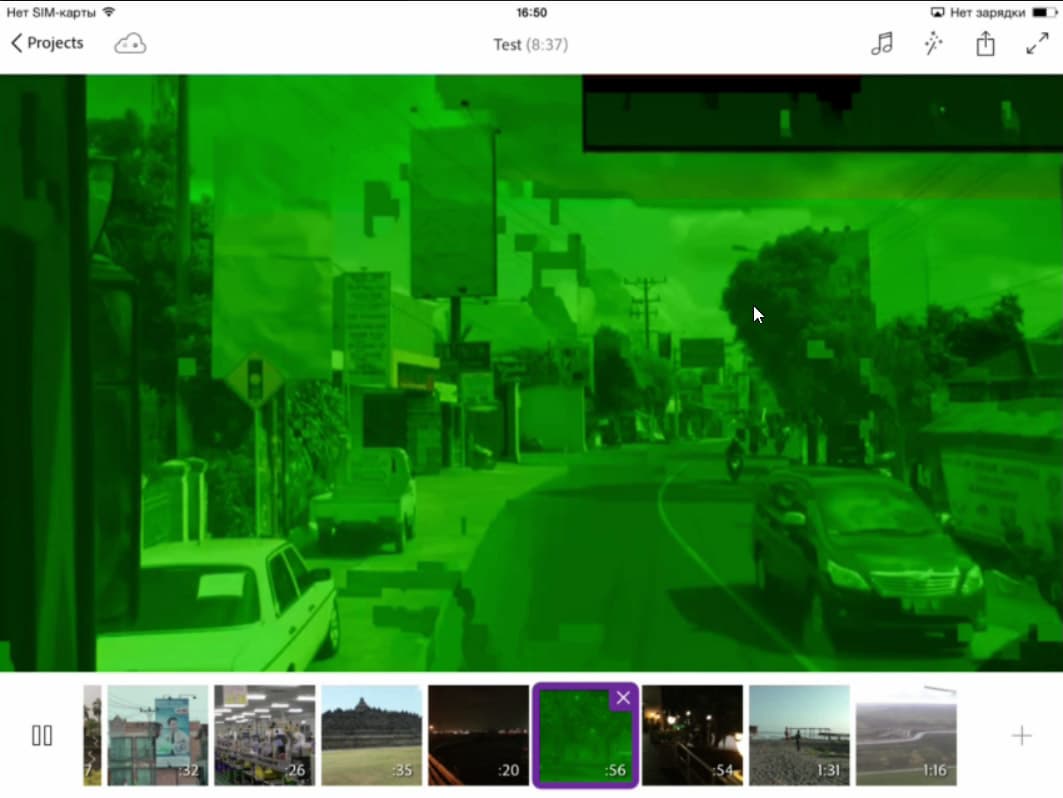Viewport: 1063px width, 798px height.
Task: Select the :54 night lights clip
Action: pos(692,735)
